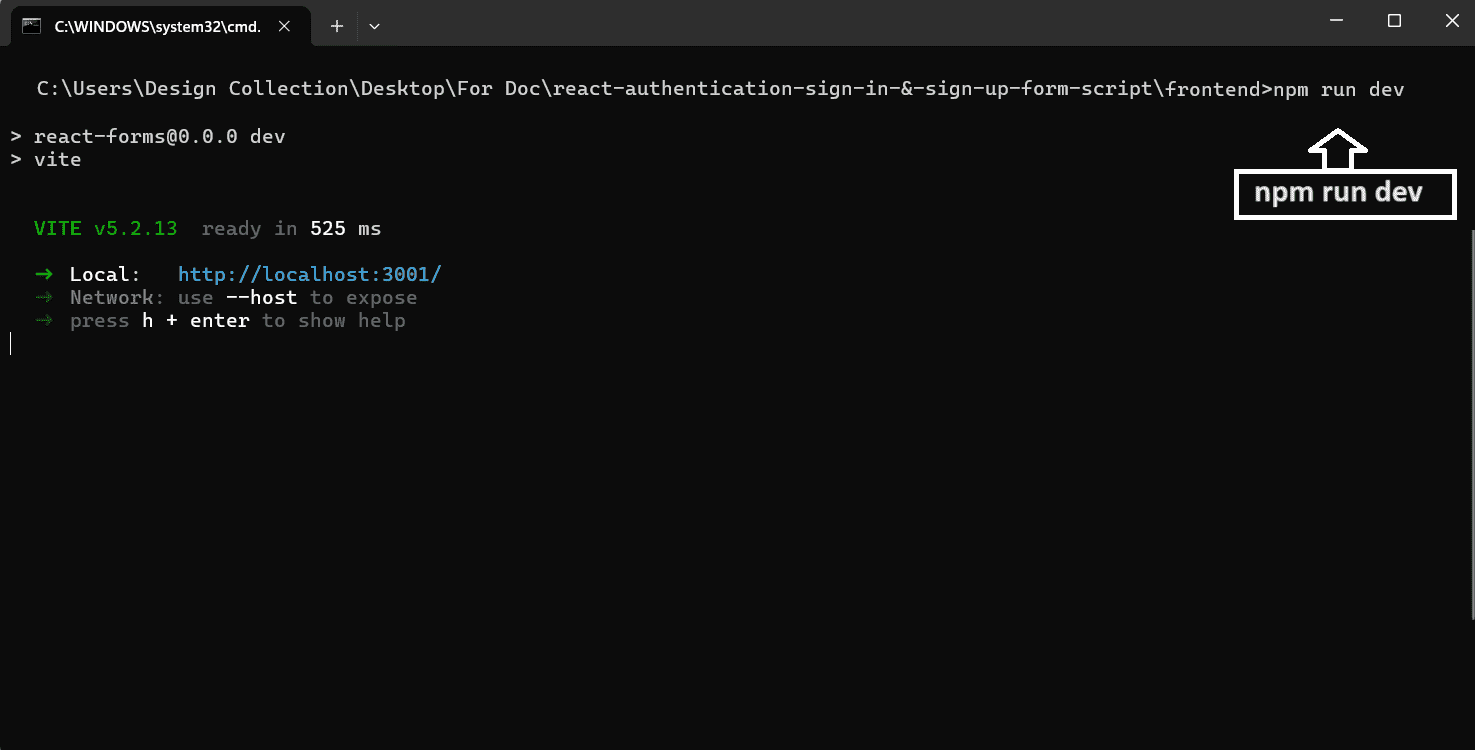This screenshot has height=750, width=1475.
Task: Minimize the terminal window
Action: click(1336, 21)
